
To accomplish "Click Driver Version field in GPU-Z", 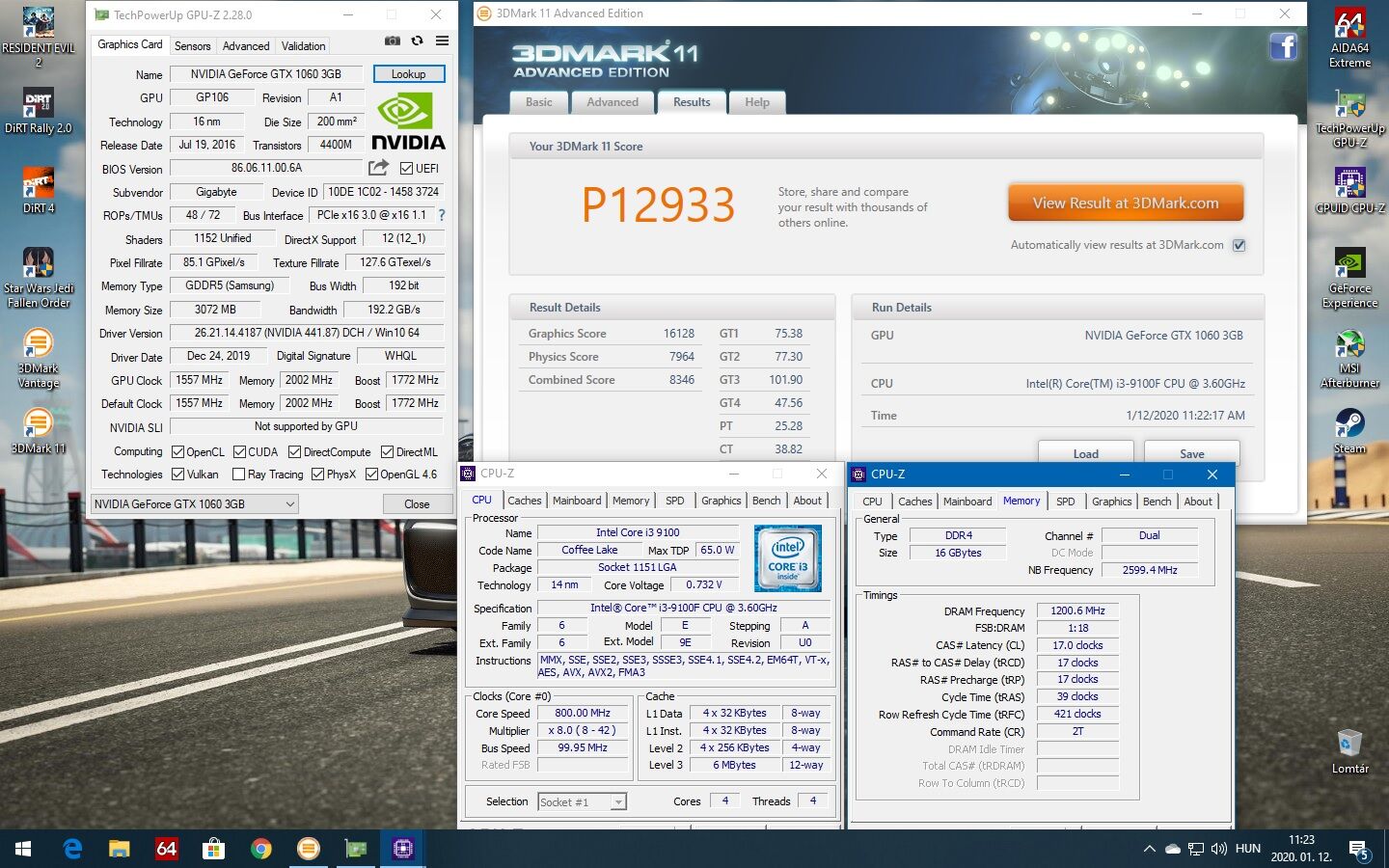I will [x=307, y=333].
